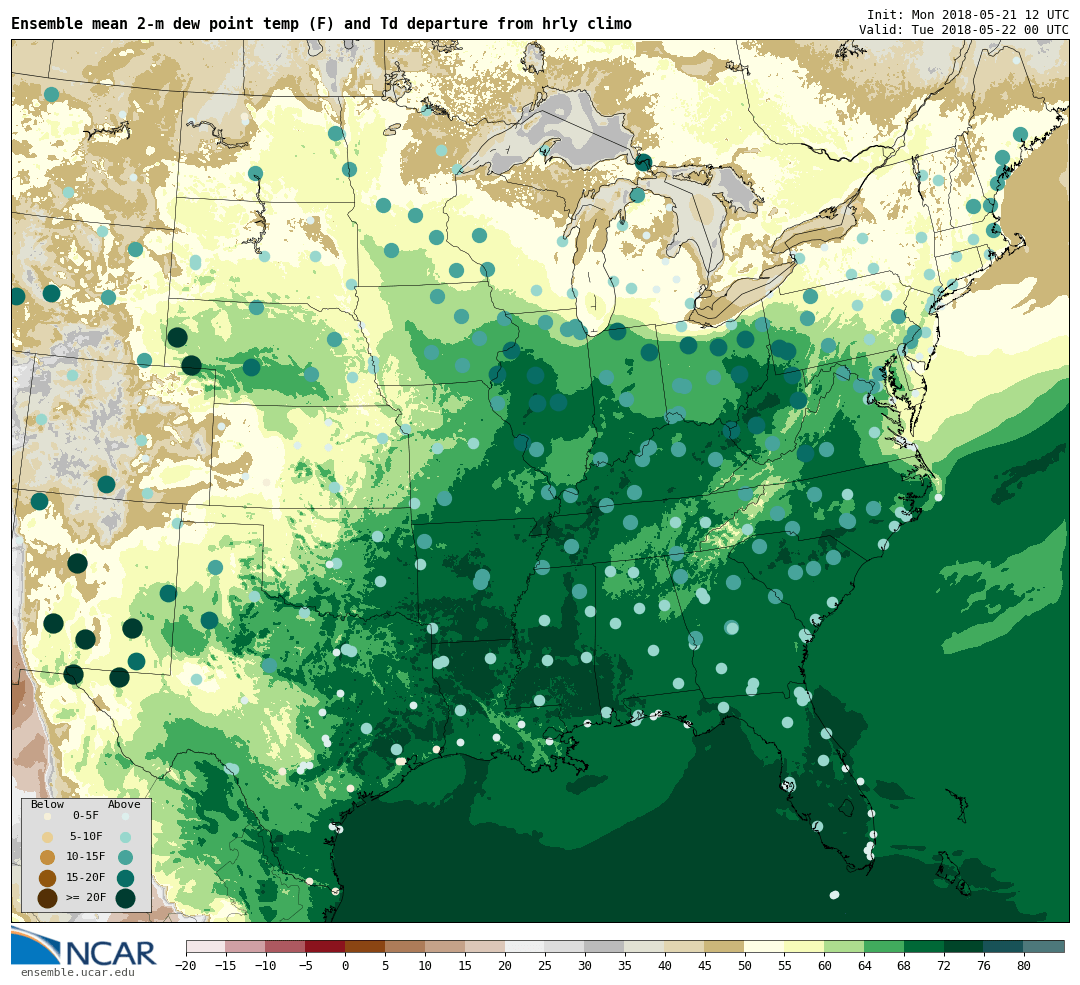This screenshot has height=985, width=1080.
Task: Click the '64' colorbar tick label
Action: (864, 966)
